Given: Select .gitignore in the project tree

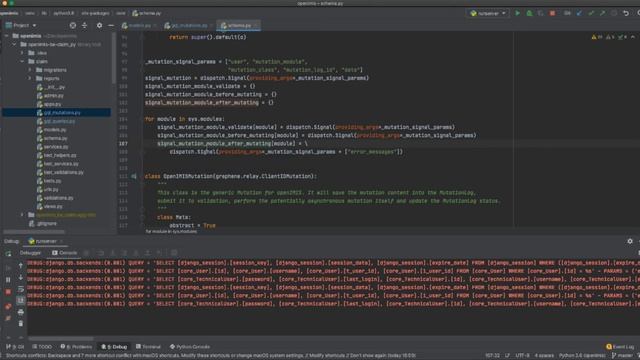Looking at the screenshot, I should tap(43, 224).
